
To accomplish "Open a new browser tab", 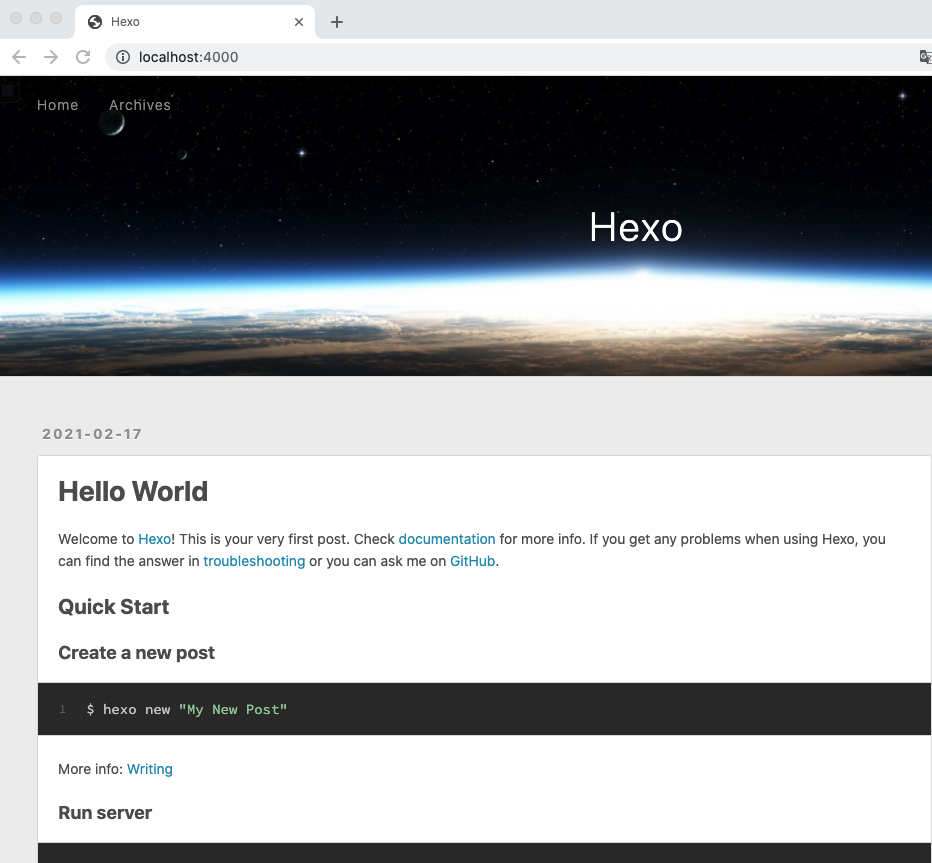I will [337, 22].
